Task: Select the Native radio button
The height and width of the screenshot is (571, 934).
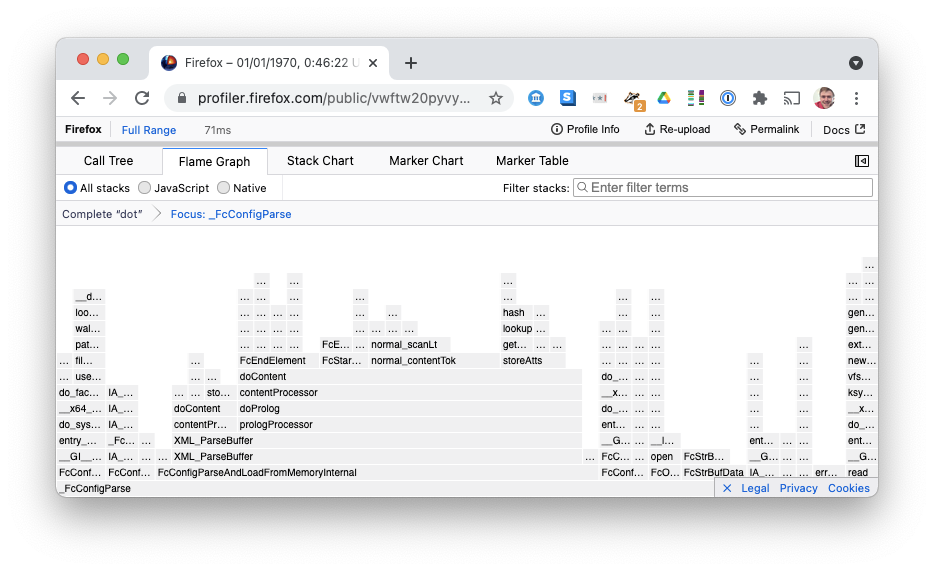Action: point(223,188)
